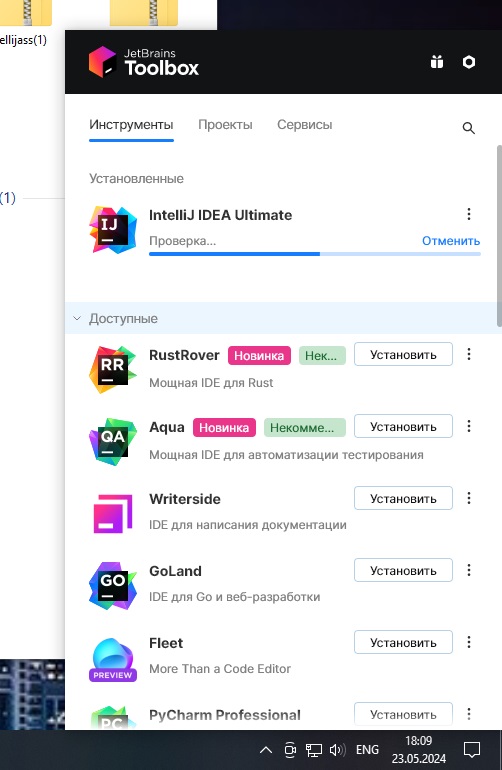Click the RustRover RR logo
This screenshot has height=770, width=502.
113,369
